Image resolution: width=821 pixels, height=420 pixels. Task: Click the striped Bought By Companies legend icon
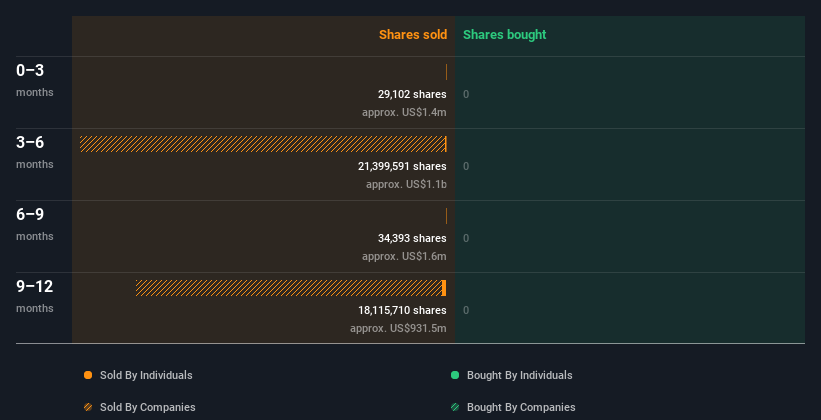[x=455, y=407]
